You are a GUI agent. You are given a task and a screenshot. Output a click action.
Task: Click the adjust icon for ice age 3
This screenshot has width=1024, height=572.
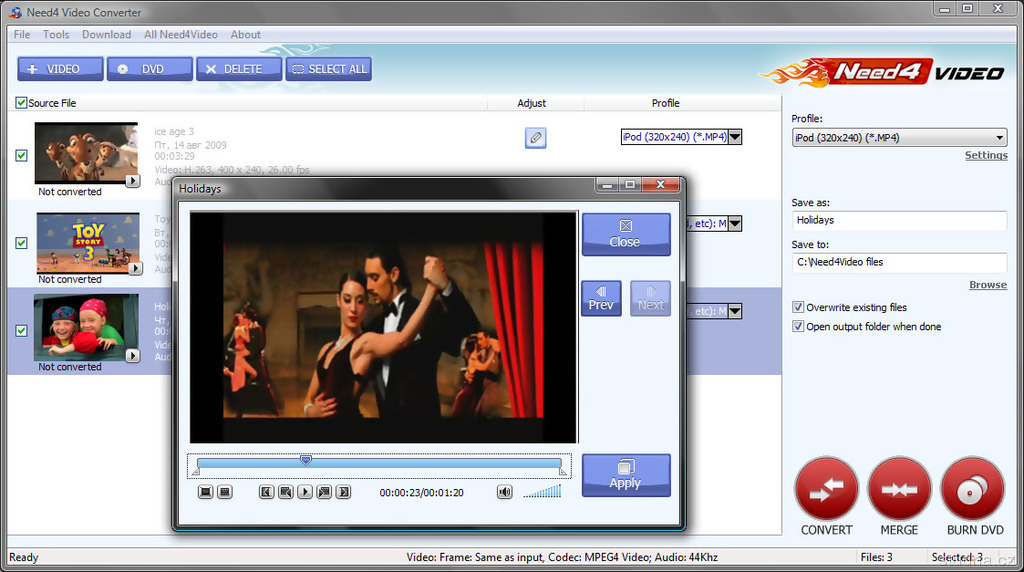pos(535,138)
